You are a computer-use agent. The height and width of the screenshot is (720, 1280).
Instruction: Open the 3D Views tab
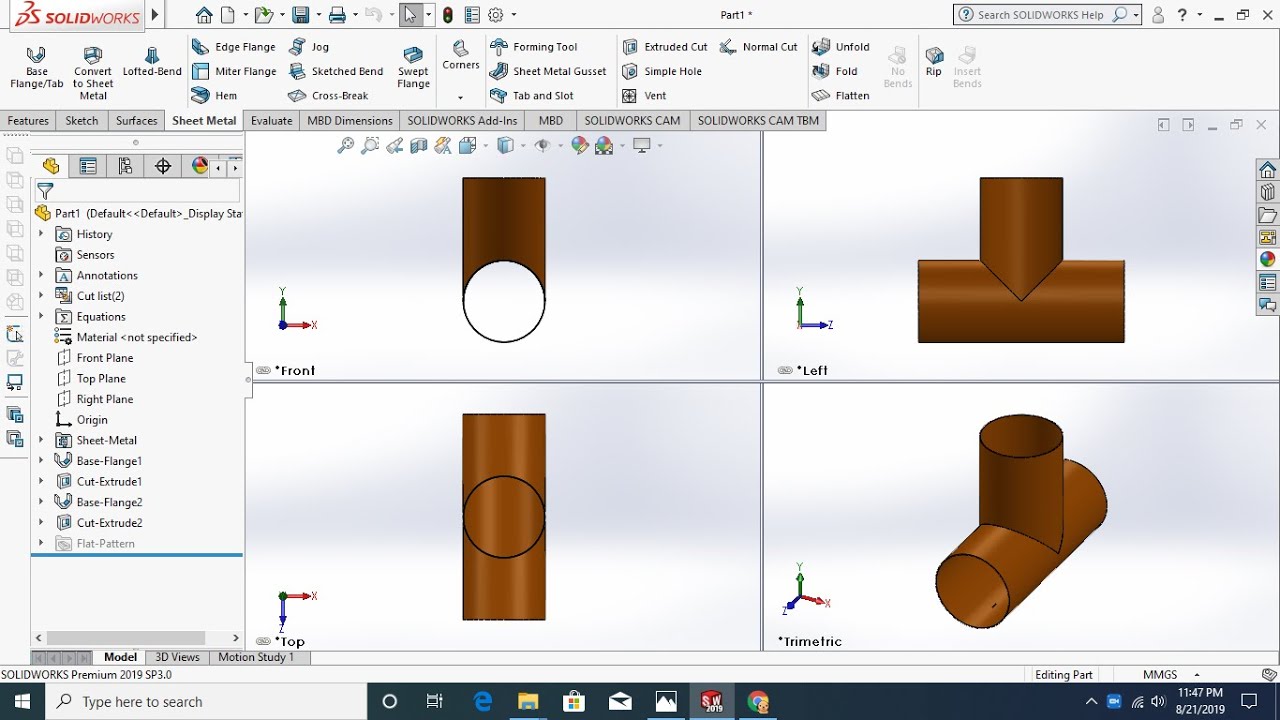[177, 657]
